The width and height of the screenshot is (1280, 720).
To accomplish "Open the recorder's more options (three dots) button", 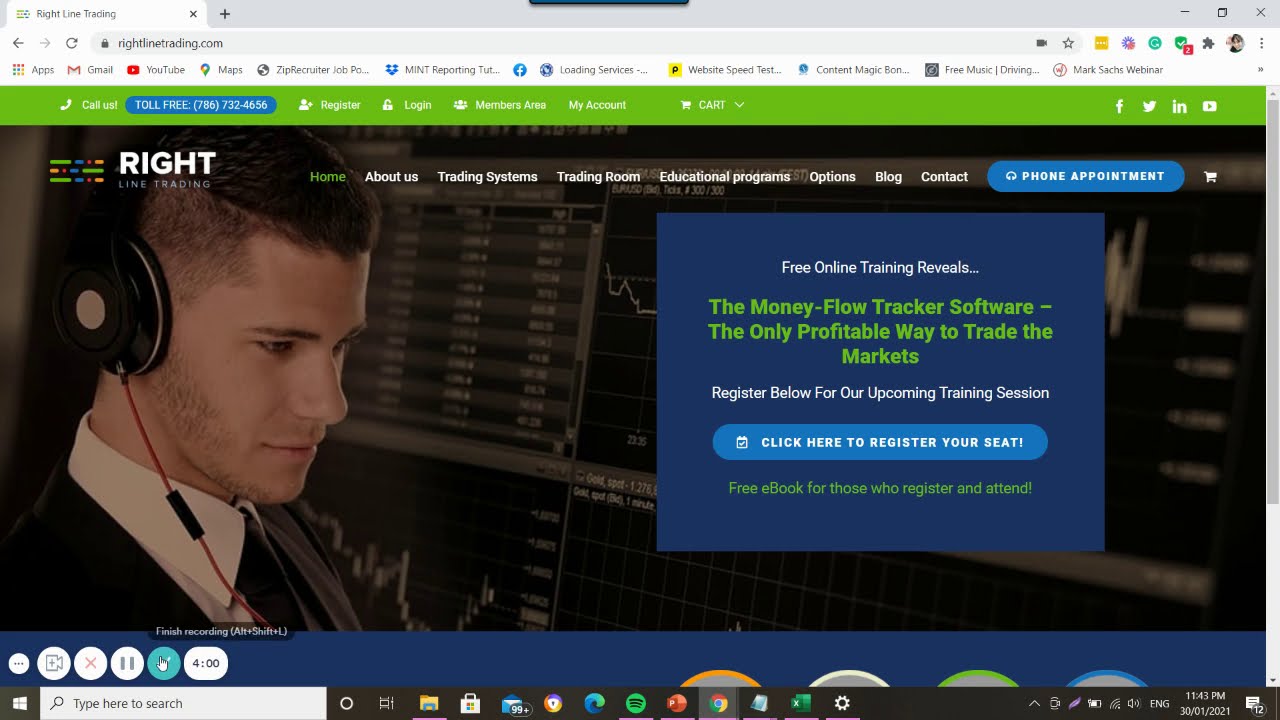I will pos(18,663).
